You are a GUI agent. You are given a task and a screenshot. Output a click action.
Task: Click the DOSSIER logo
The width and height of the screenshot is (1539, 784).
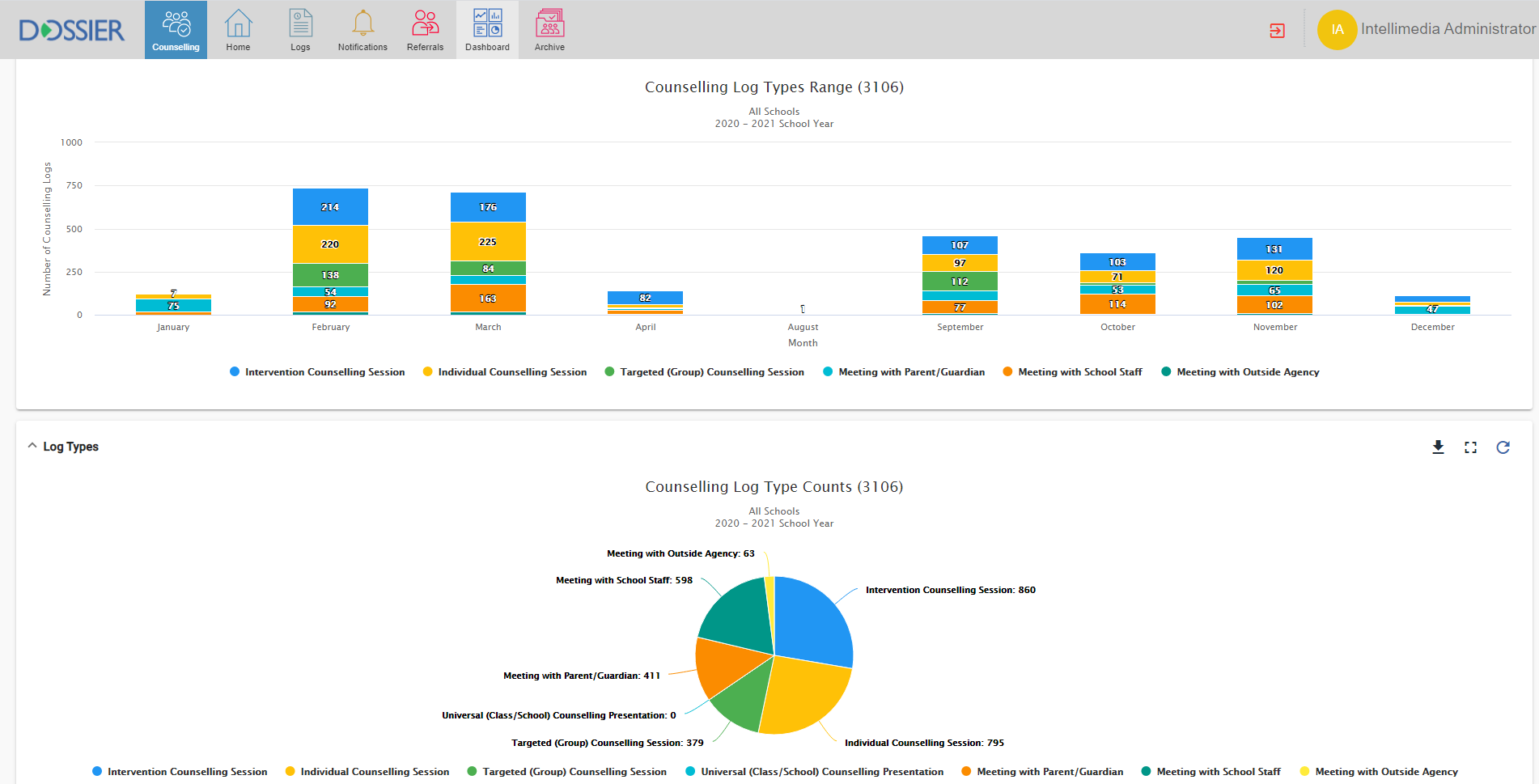72,31
